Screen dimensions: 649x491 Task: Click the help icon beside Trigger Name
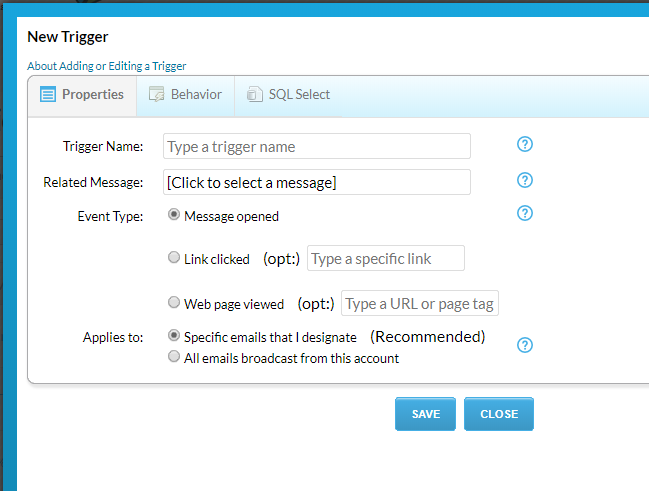(525, 145)
